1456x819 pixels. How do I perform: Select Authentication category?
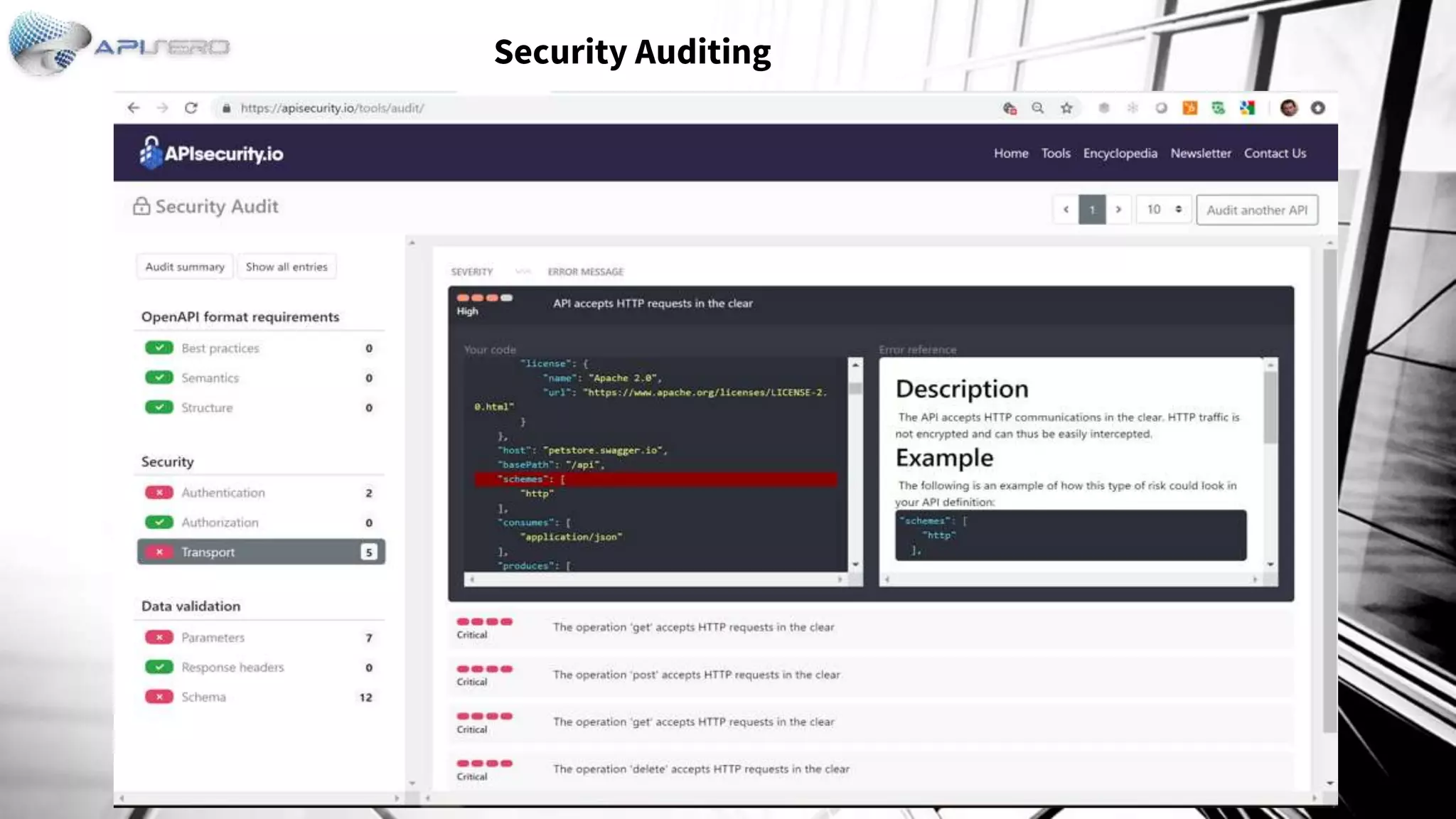261,493
